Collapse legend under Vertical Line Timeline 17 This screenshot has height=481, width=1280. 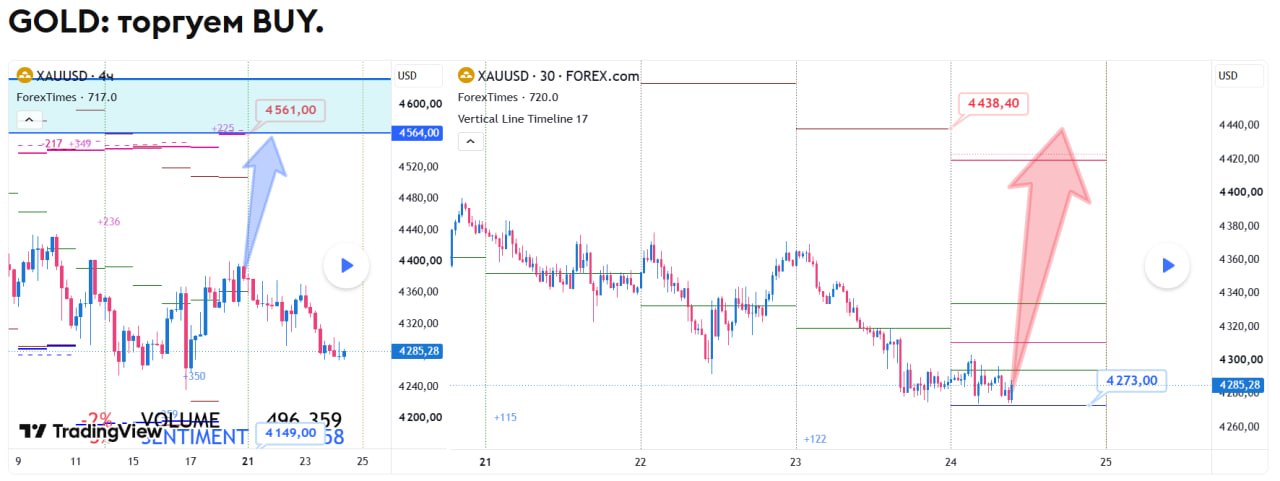coord(471,141)
